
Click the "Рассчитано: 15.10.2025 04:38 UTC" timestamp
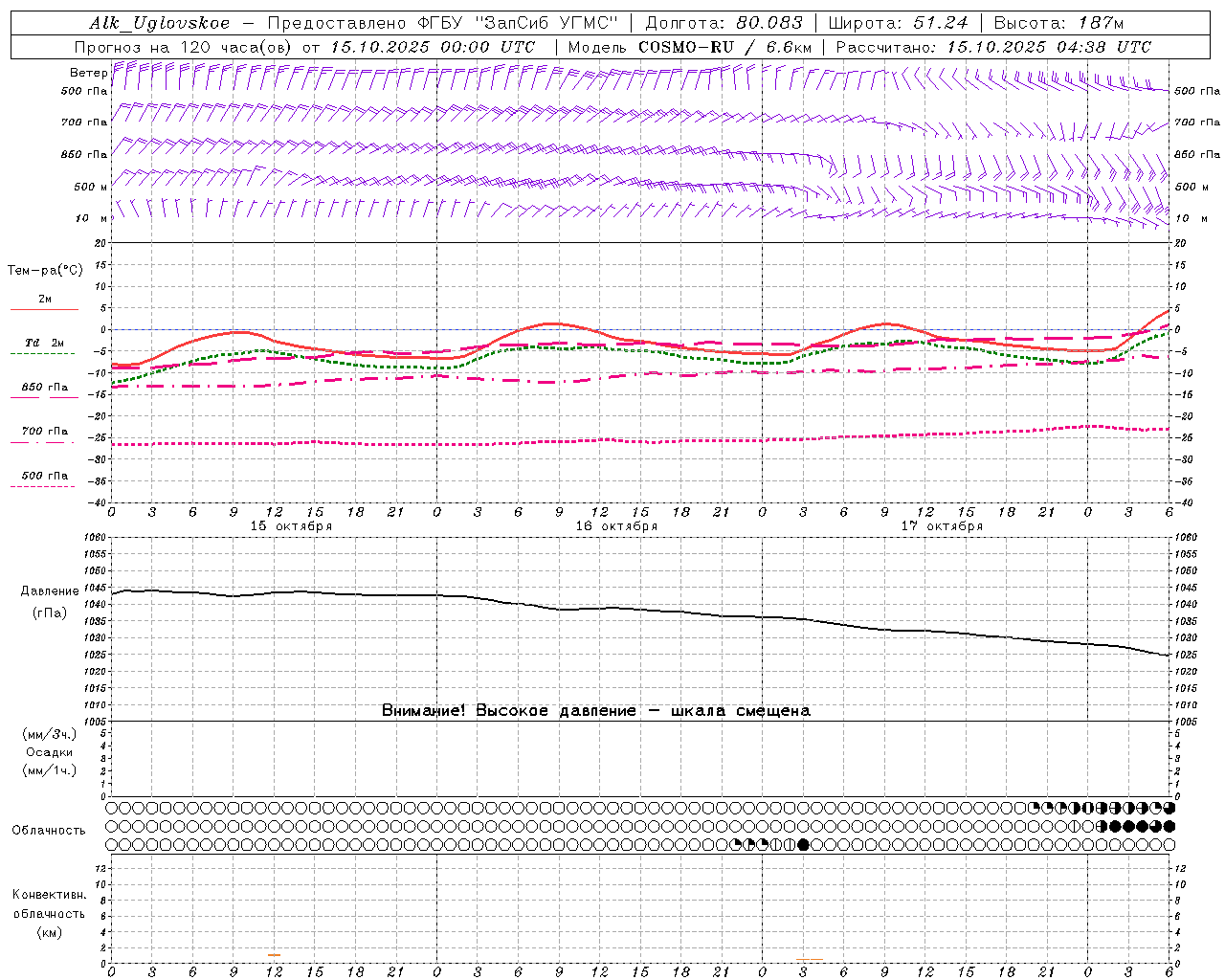click(993, 47)
